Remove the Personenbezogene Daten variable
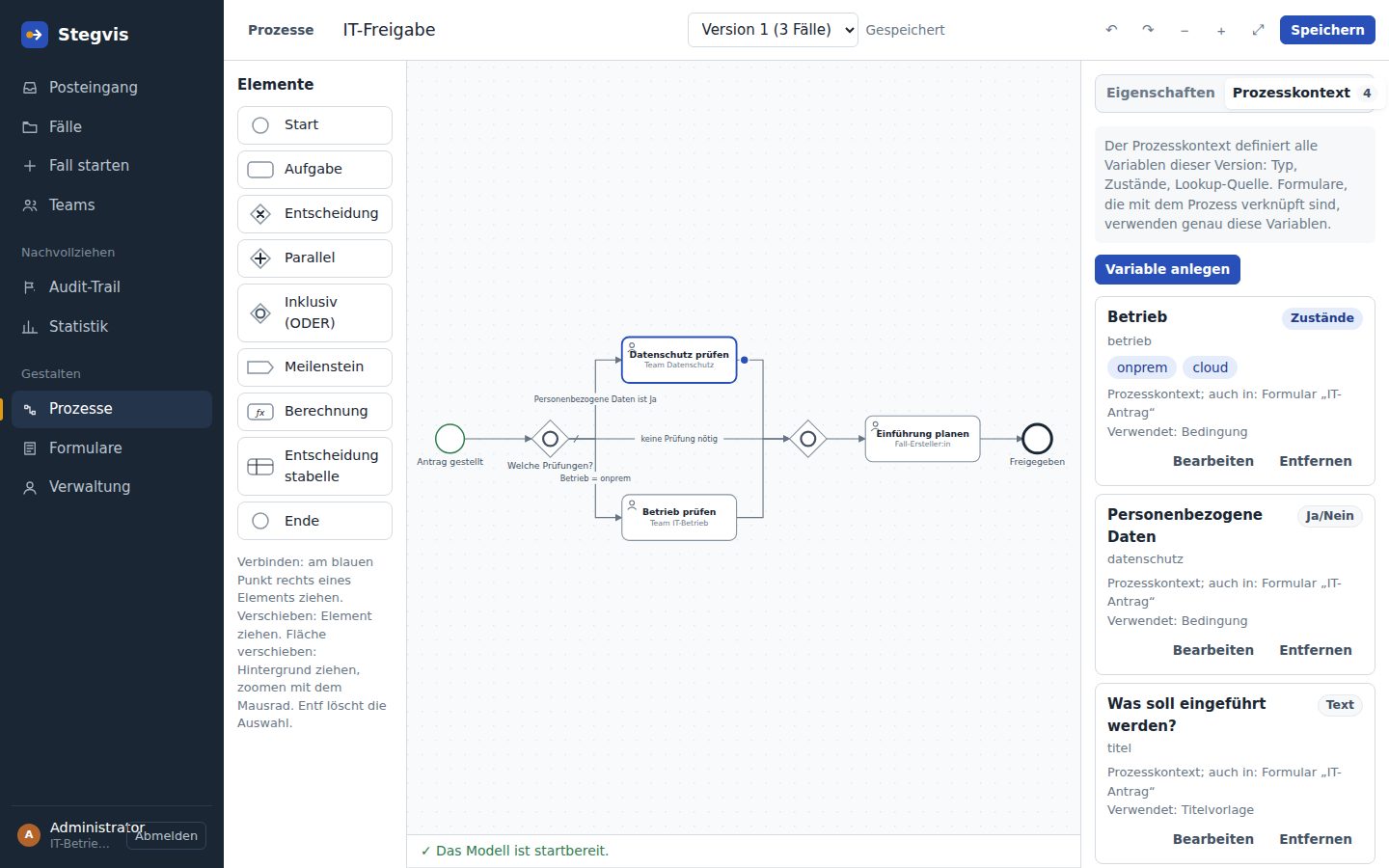The height and width of the screenshot is (868, 1389). tap(1316, 650)
